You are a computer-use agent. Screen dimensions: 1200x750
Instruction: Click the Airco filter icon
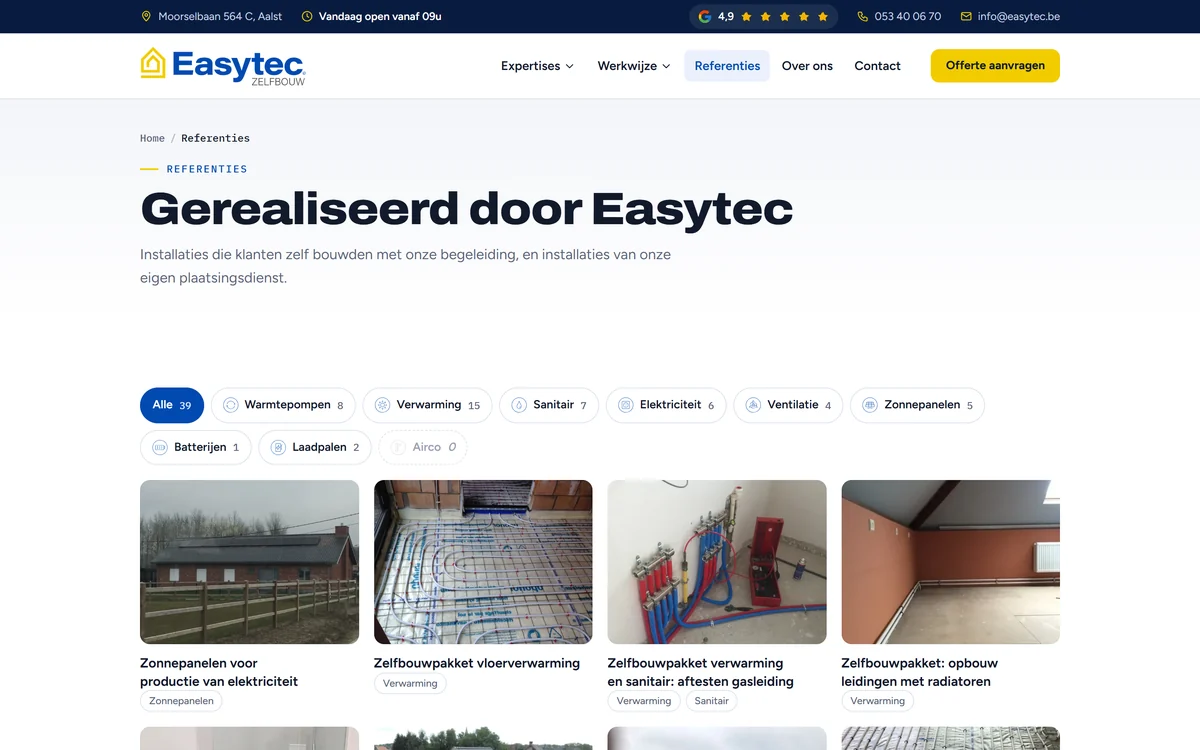coord(398,447)
